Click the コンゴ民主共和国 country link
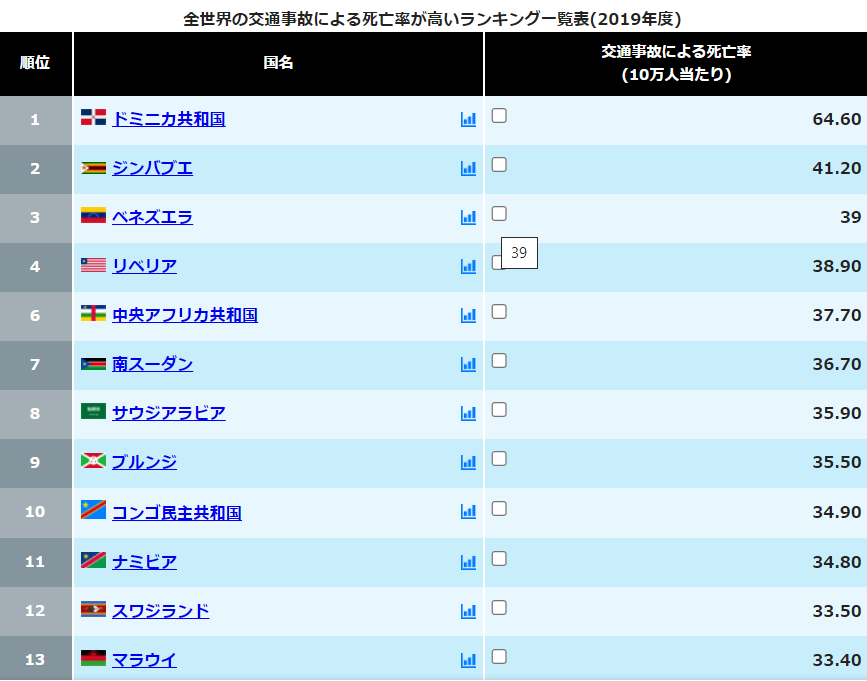Image resolution: width=867 pixels, height=681 pixels. coord(176,512)
